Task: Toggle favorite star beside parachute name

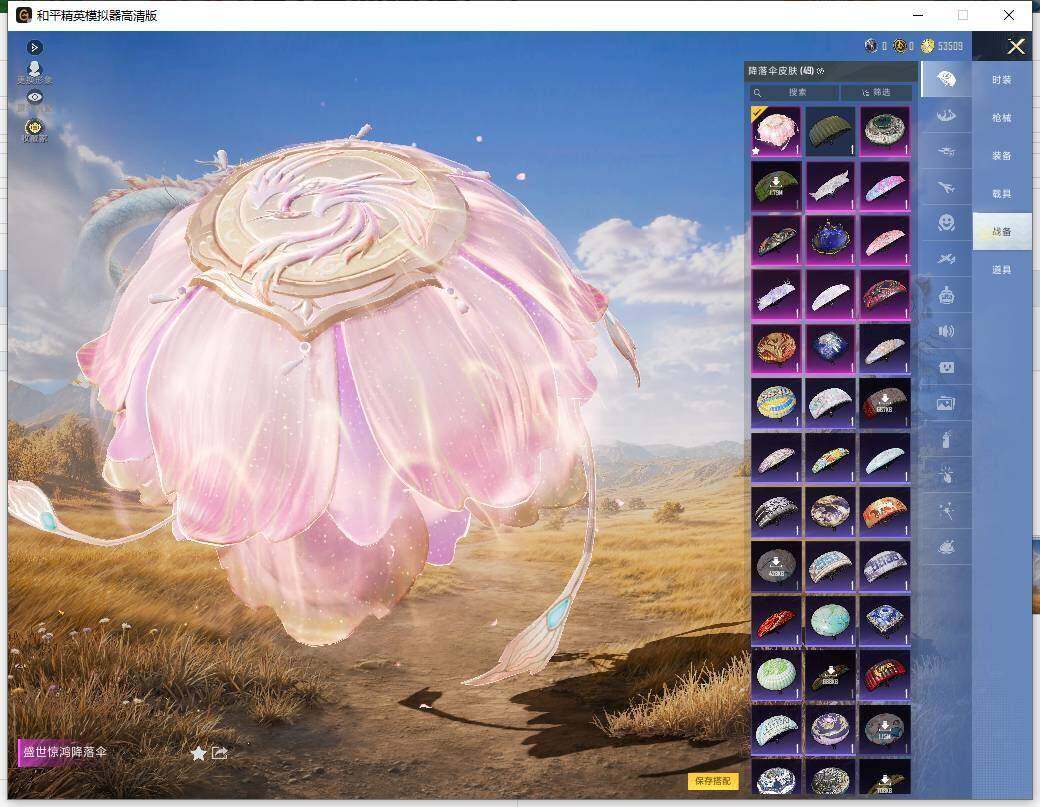Action: (x=198, y=753)
